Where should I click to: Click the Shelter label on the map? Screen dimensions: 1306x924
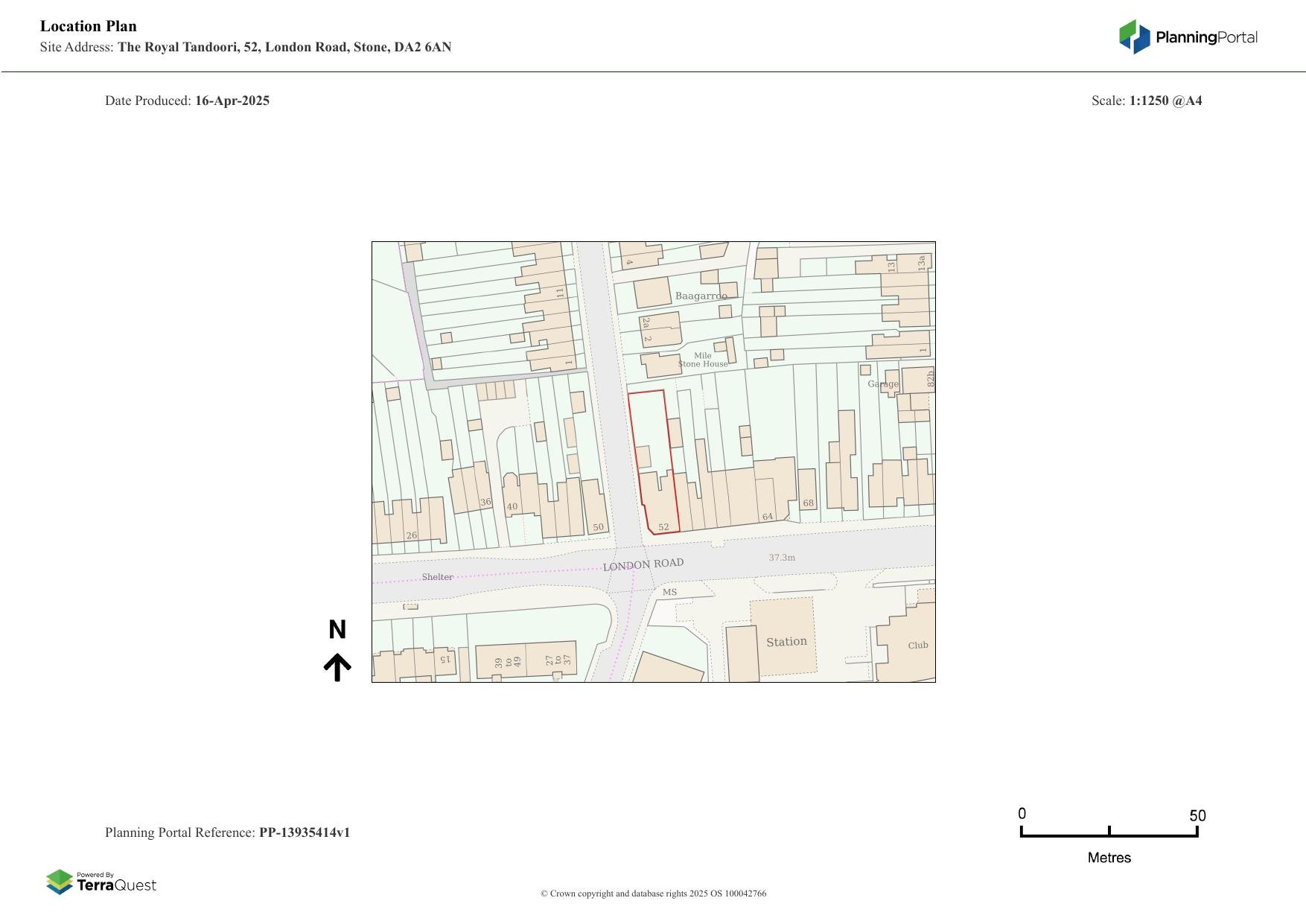click(437, 577)
